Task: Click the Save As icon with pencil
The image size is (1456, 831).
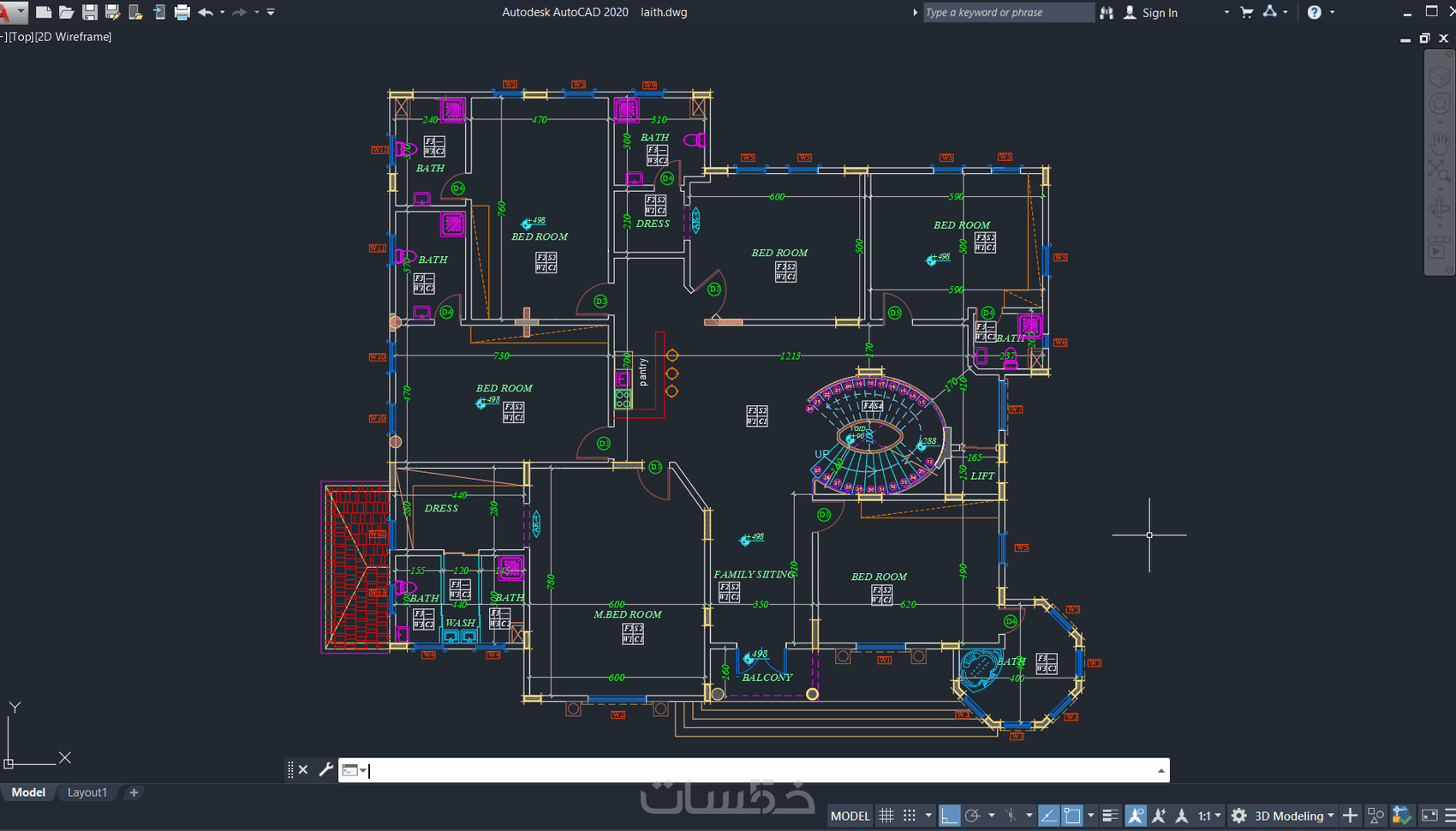Action: (x=112, y=12)
